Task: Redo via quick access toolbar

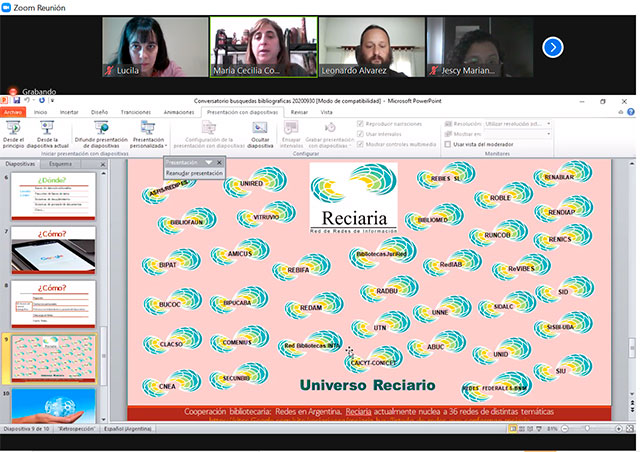Action: (42, 100)
